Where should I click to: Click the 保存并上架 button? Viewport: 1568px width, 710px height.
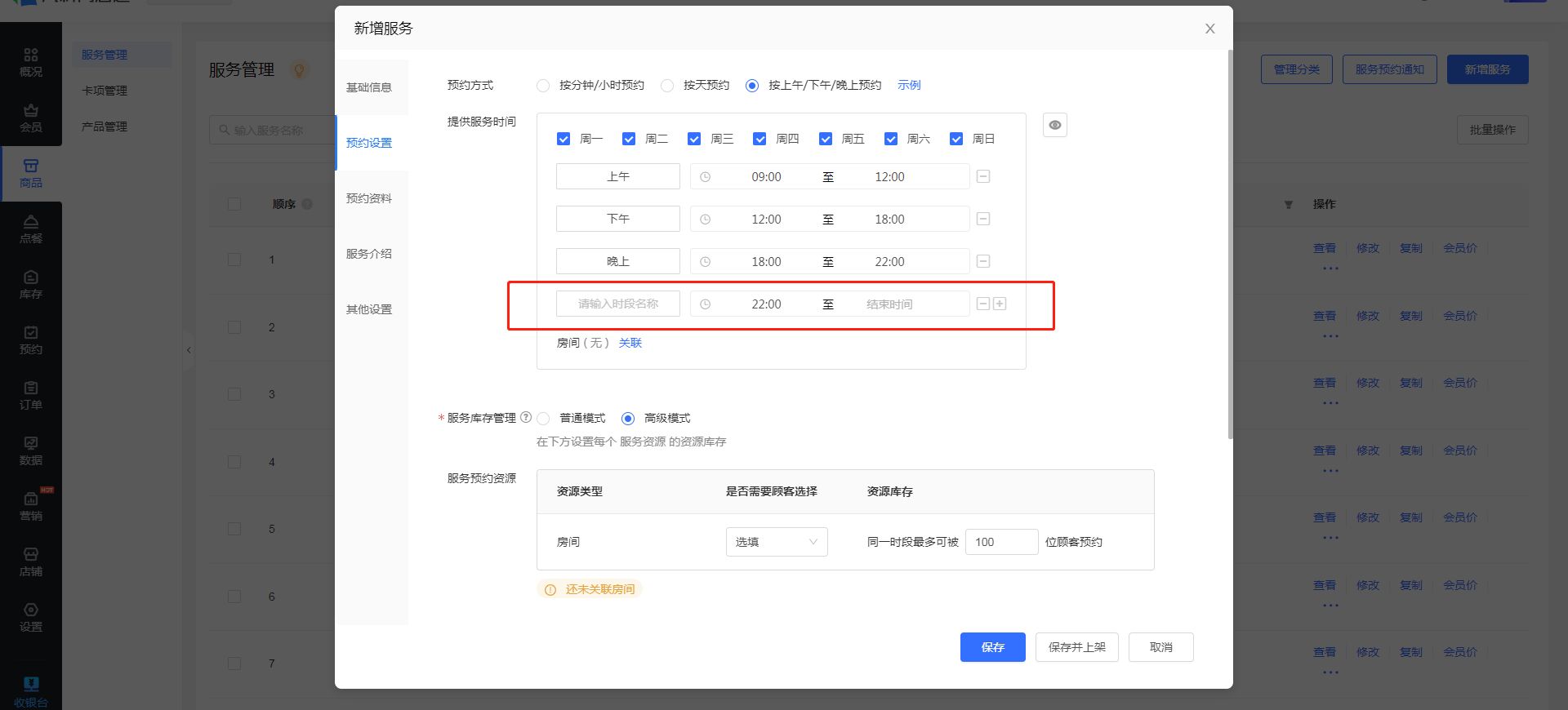click(1076, 647)
